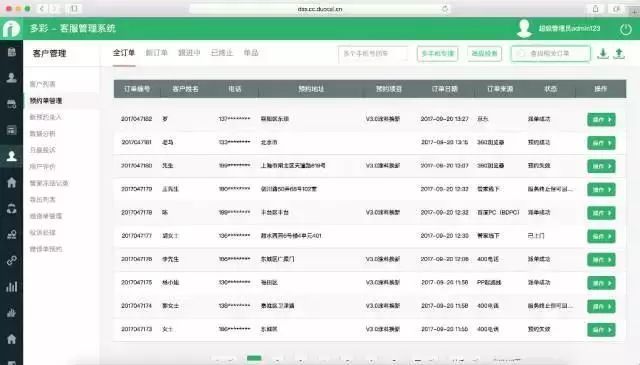This screenshot has height=365, width=640.
Task: Open the first side menu item above 预约单管理
Action: [42, 84]
